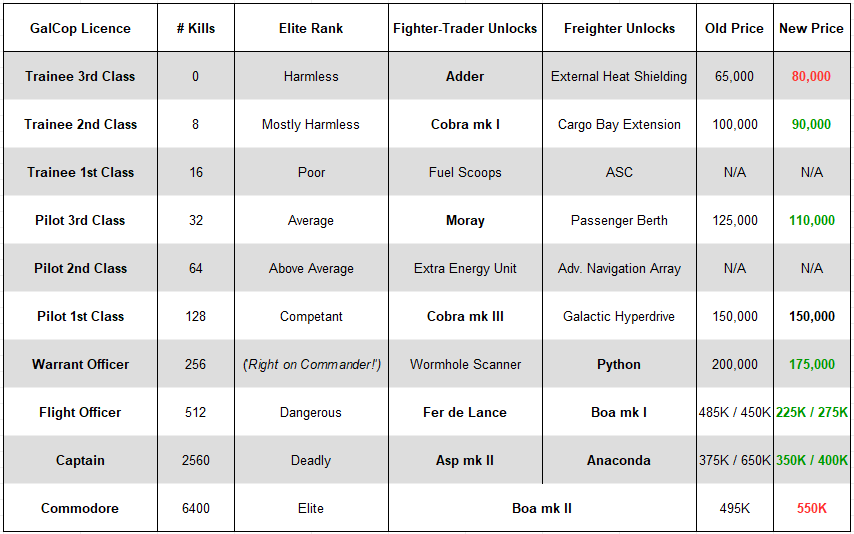Click the Fighter-Trader Unlocks column header
854x534 pixels.
click(x=465, y=28)
